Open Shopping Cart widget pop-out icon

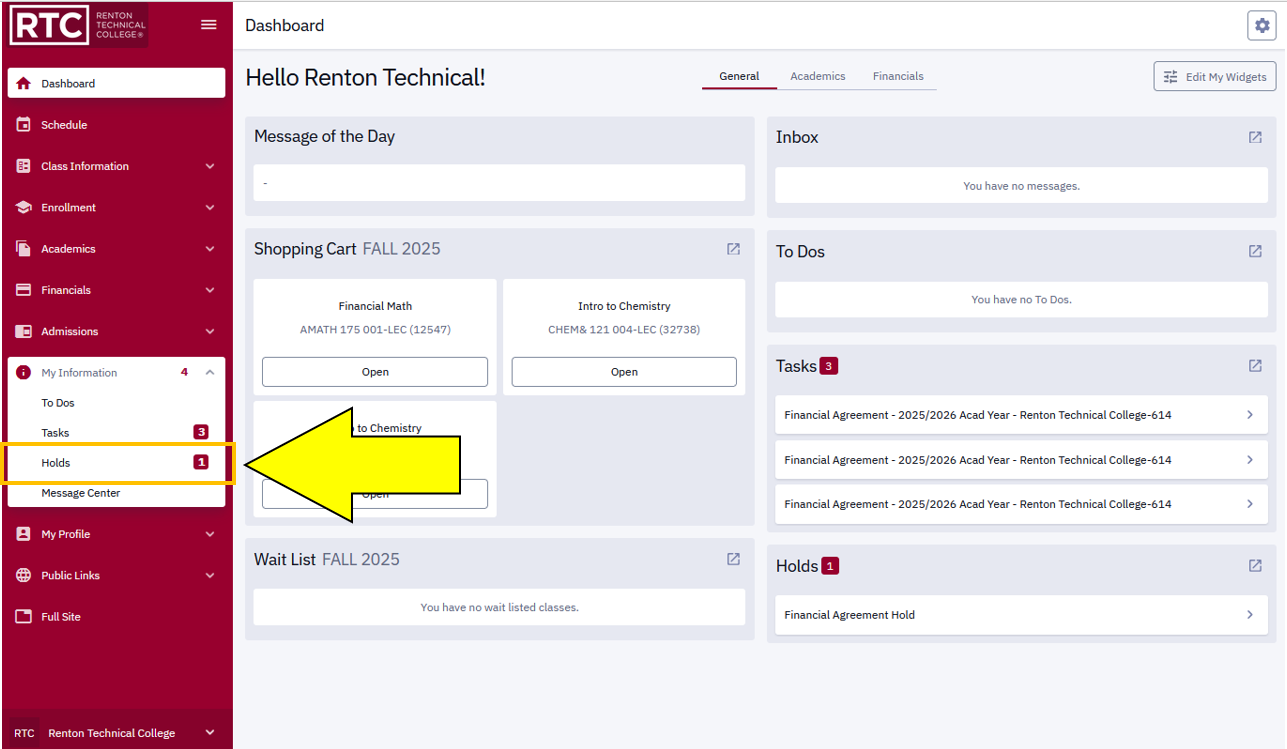tap(733, 249)
